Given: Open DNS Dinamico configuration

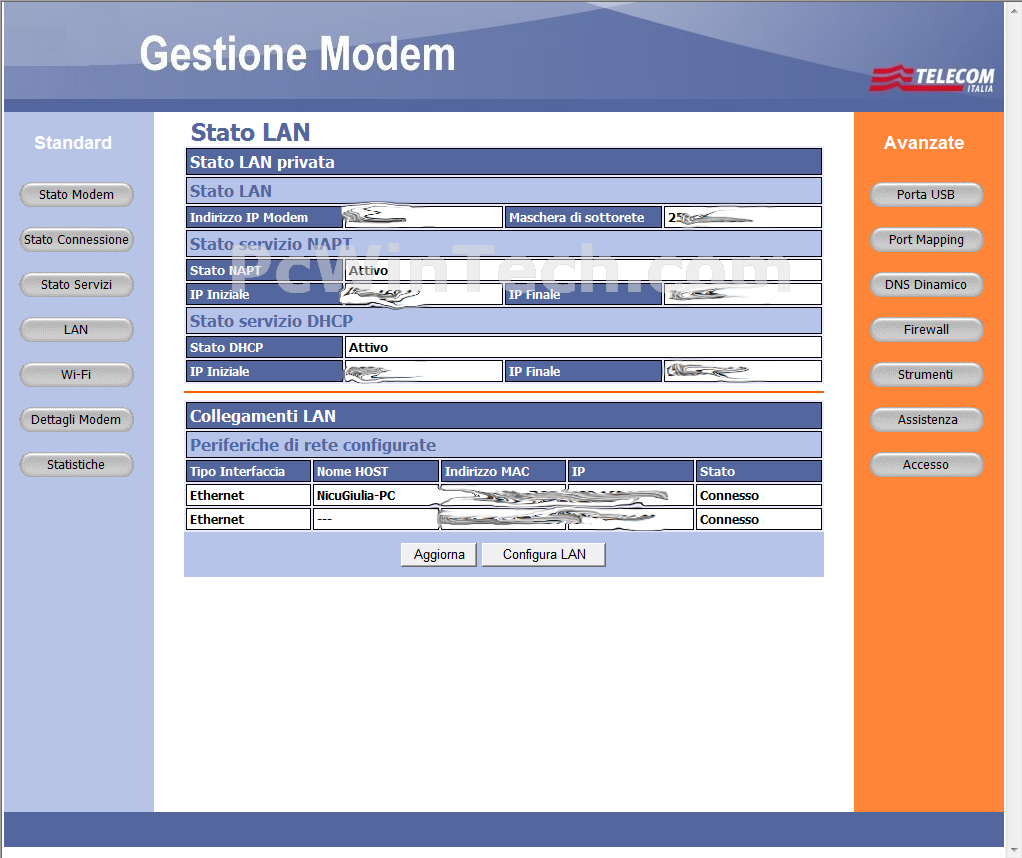Looking at the screenshot, I should [926, 284].
